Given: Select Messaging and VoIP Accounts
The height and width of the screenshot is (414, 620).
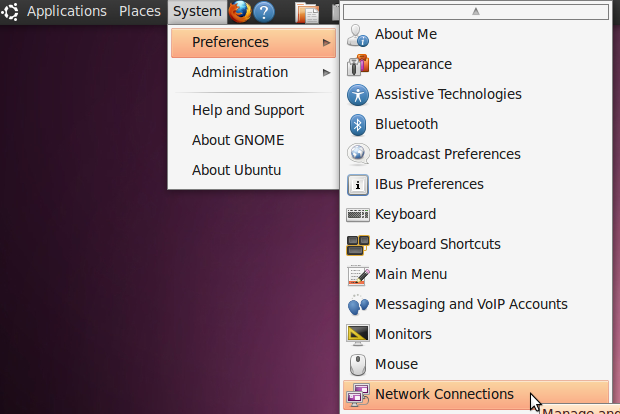Looking at the screenshot, I should (470, 304).
